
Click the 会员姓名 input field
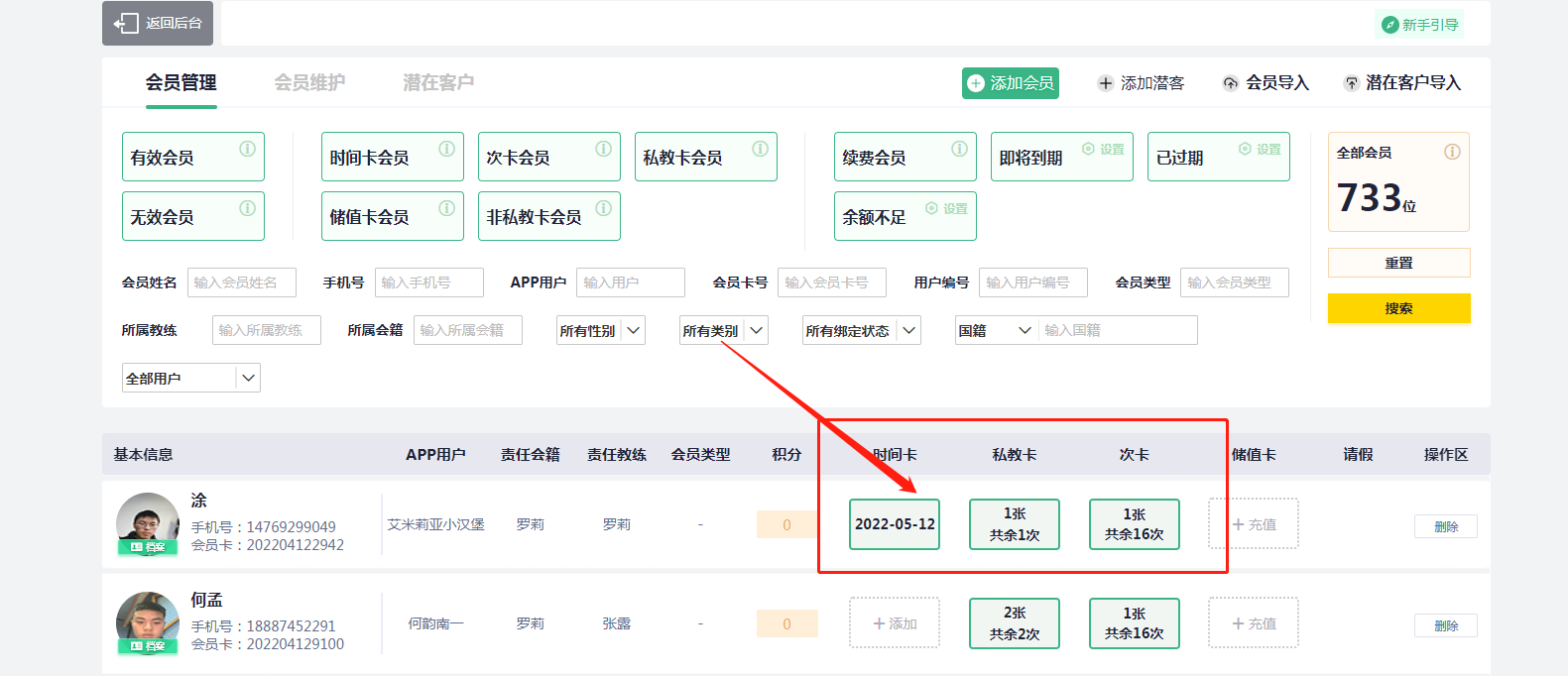point(244,282)
